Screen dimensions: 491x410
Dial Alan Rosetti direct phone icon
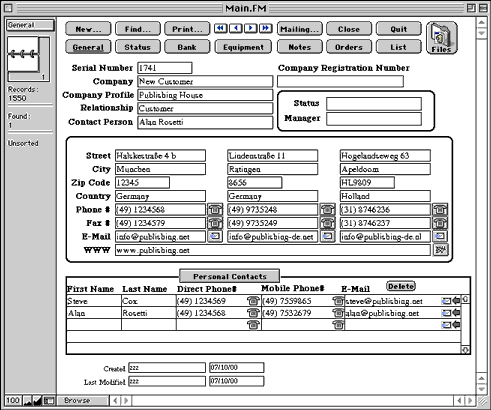point(253,313)
